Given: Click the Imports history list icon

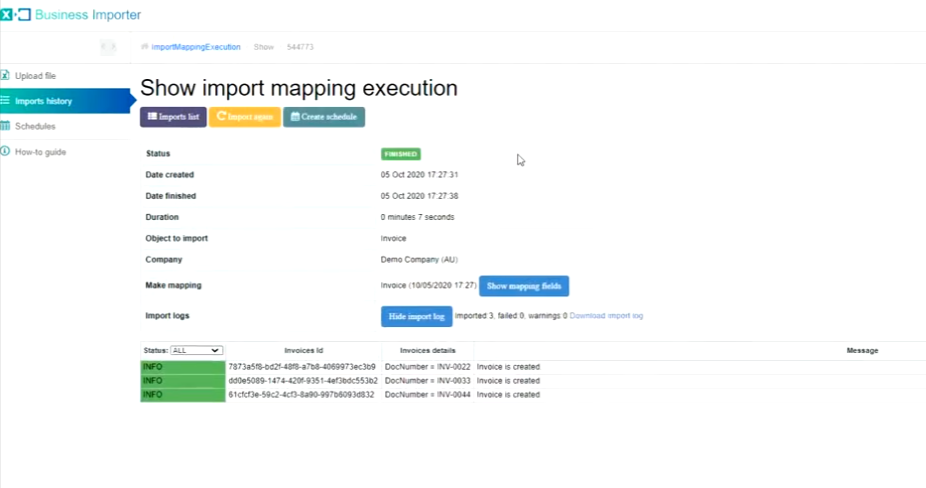Looking at the screenshot, I should point(6,101).
